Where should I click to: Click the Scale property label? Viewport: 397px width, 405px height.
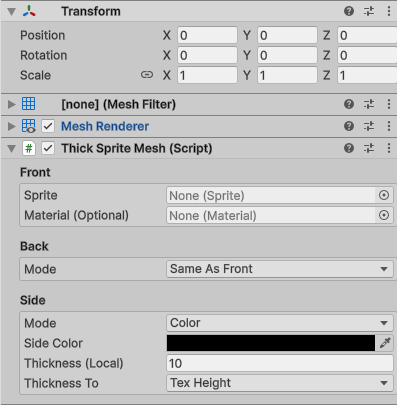pyautogui.click(x=35, y=75)
